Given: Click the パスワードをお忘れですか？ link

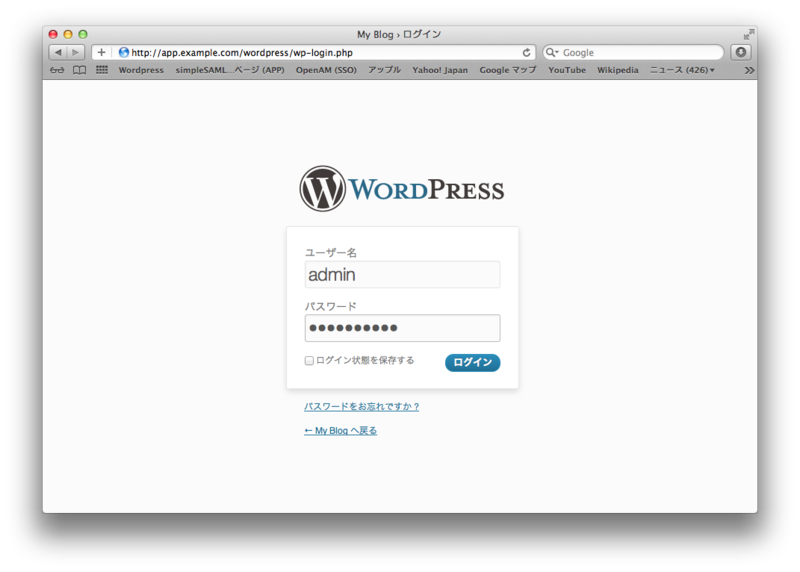Looking at the screenshot, I should (362, 407).
